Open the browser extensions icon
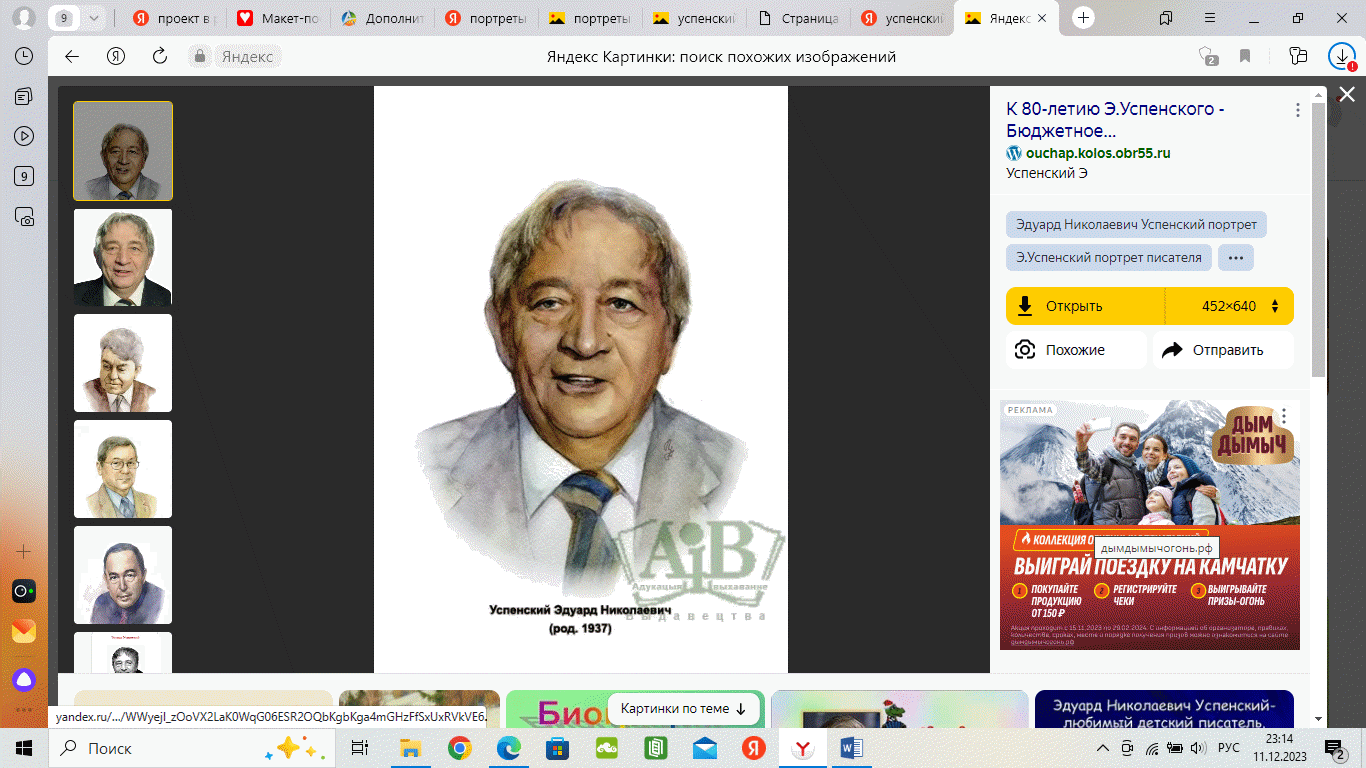The width and height of the screenshot is (1366, 768). pyautogui.click(x=1298, y=56)
